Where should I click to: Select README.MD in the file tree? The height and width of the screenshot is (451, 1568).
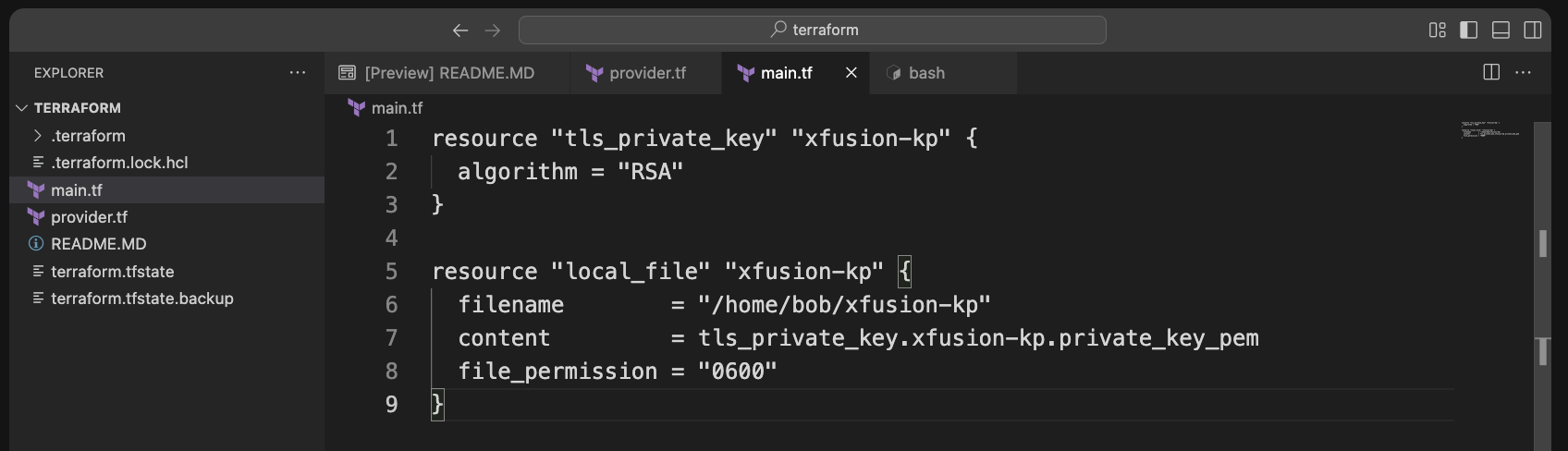(98, 244)
